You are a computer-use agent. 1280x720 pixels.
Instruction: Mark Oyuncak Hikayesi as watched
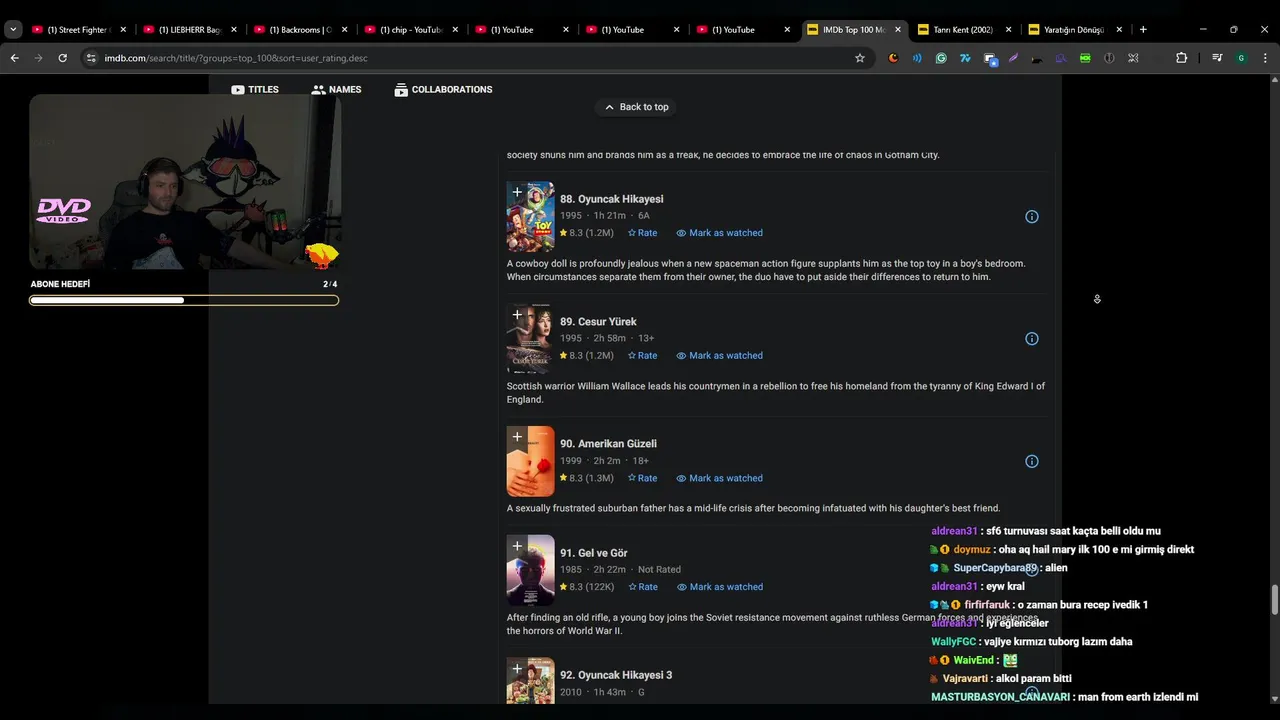[719, 233]
